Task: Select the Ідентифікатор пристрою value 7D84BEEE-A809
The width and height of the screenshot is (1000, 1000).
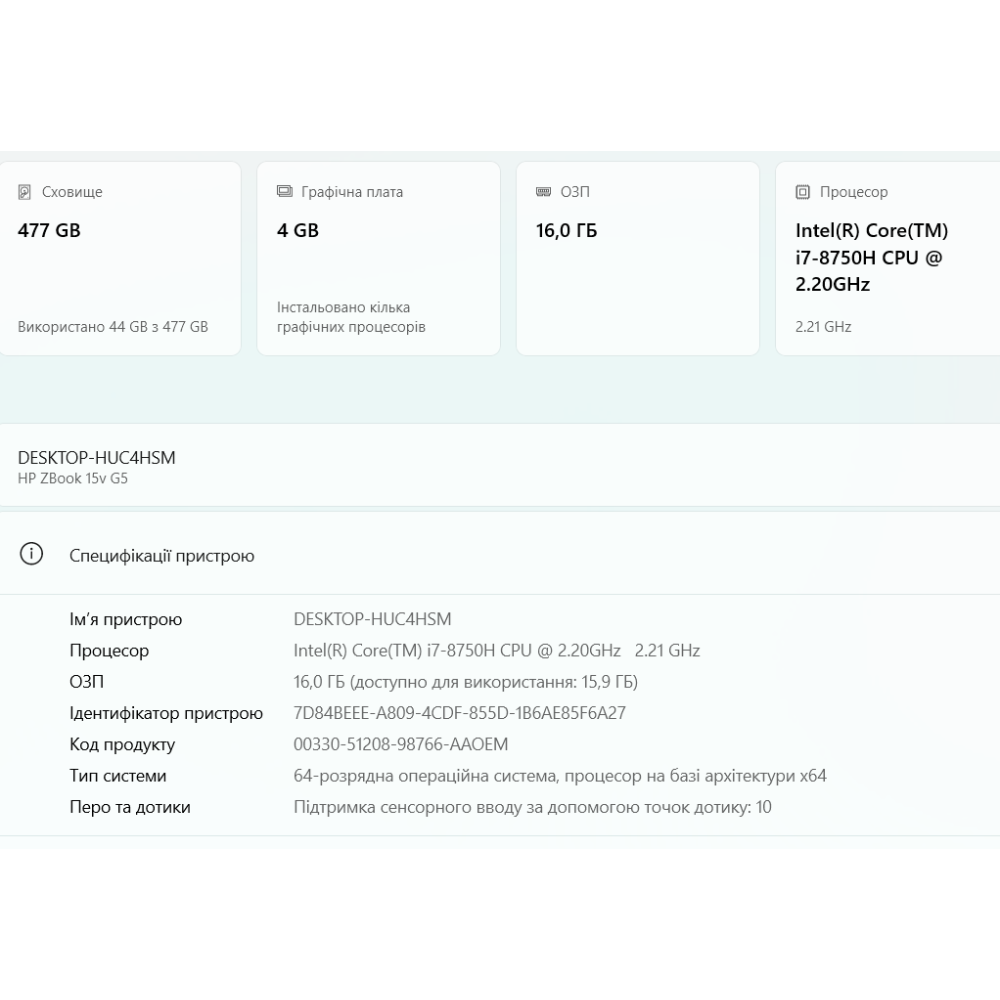Action: pos(459,713)
